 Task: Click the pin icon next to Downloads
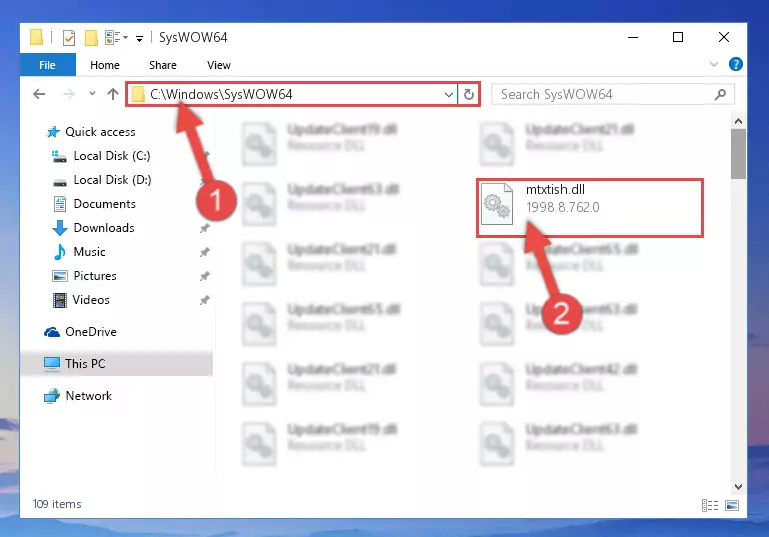(x=205, y=228)
